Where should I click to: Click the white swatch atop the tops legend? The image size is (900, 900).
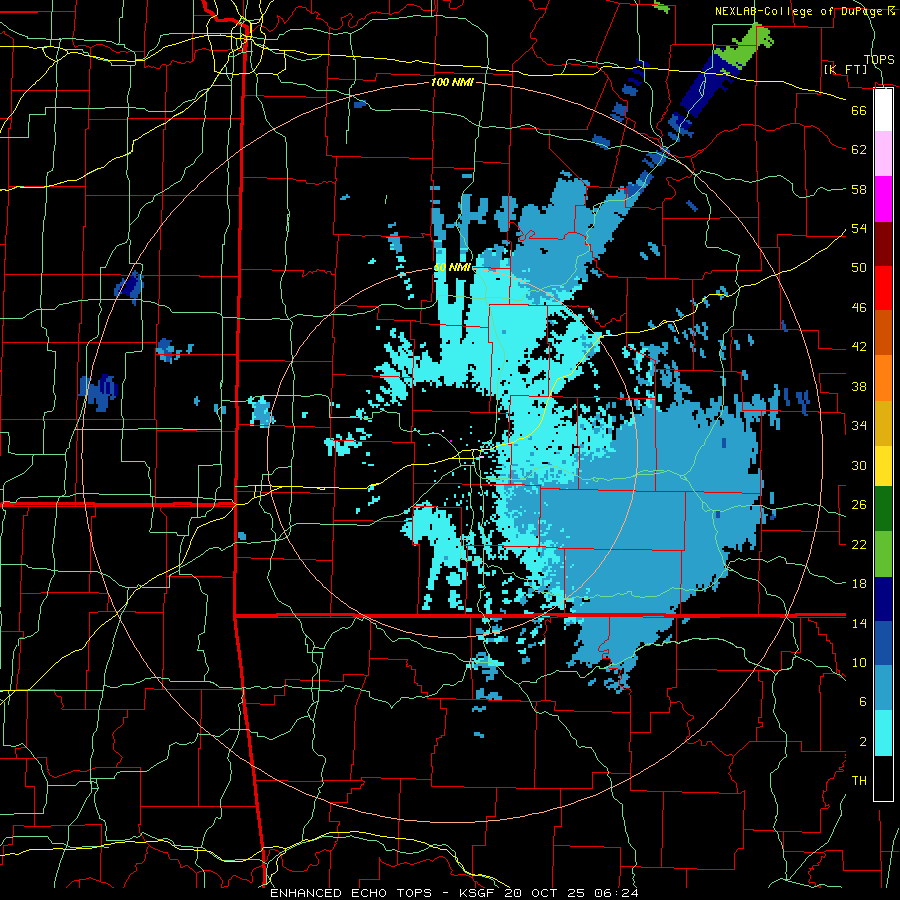point(883,110)
